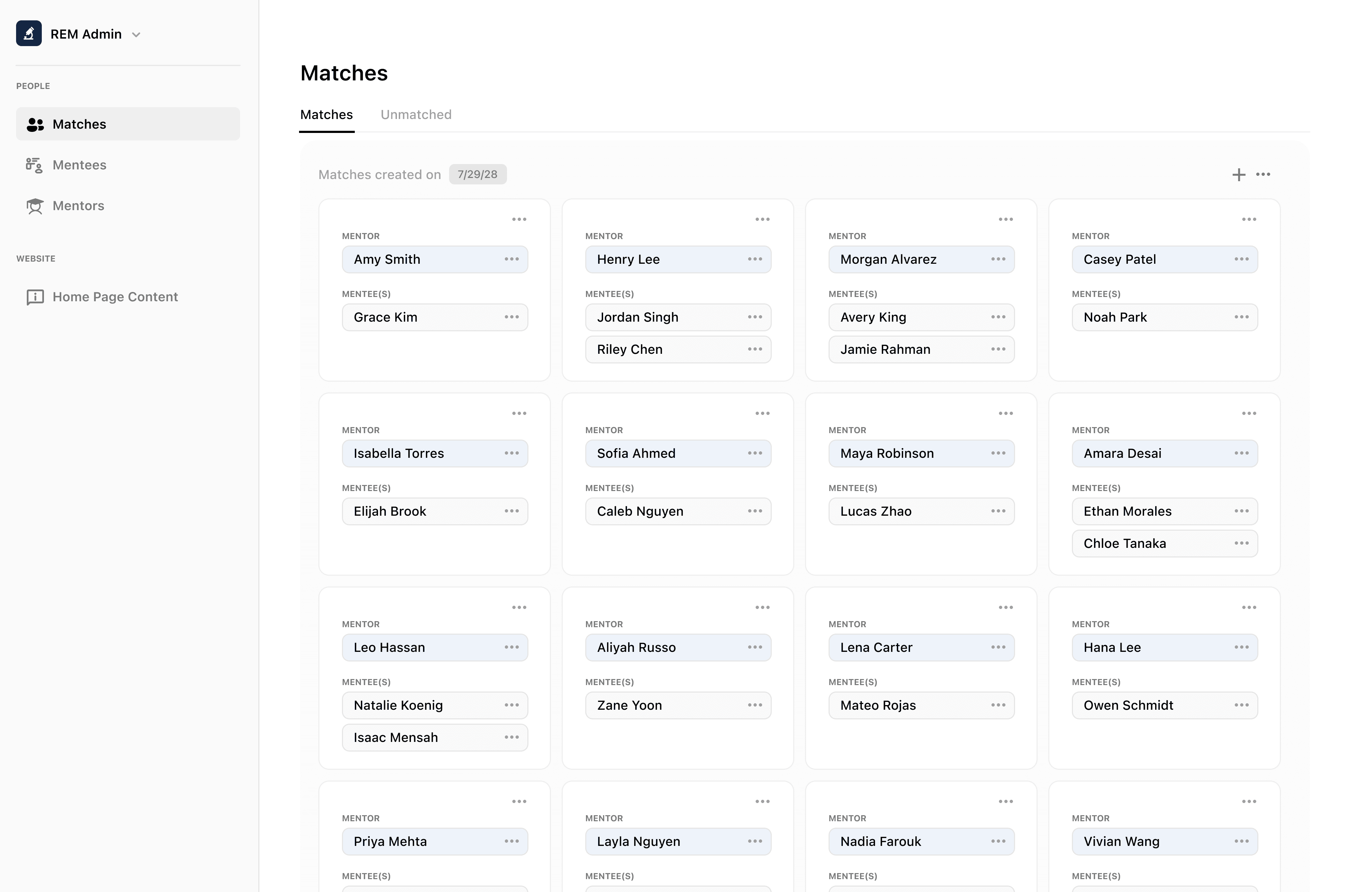Select Matches in the sidebar

tap(79, 124)
